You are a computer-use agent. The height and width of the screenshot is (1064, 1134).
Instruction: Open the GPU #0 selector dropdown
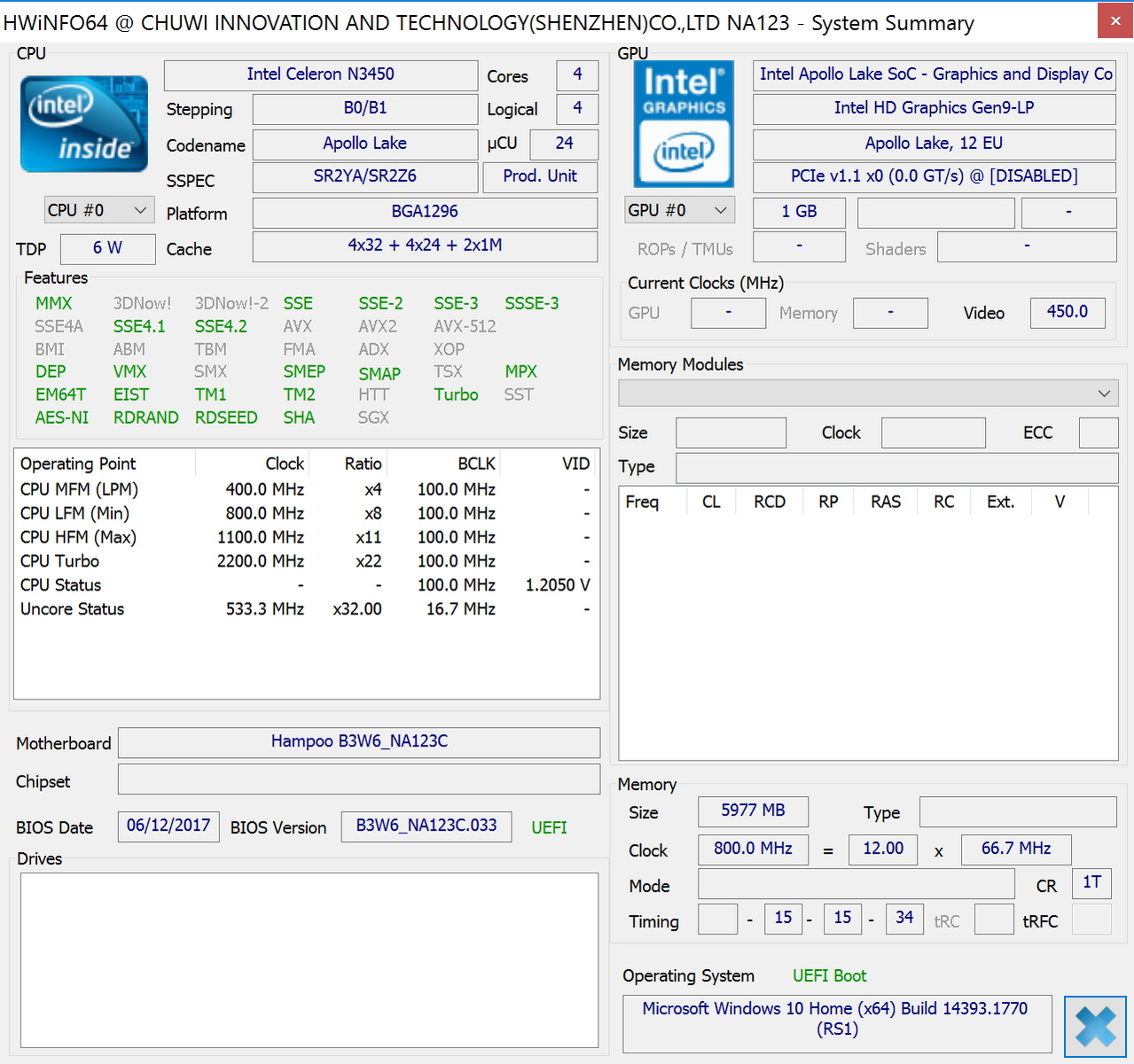click(x=679, y=210)
